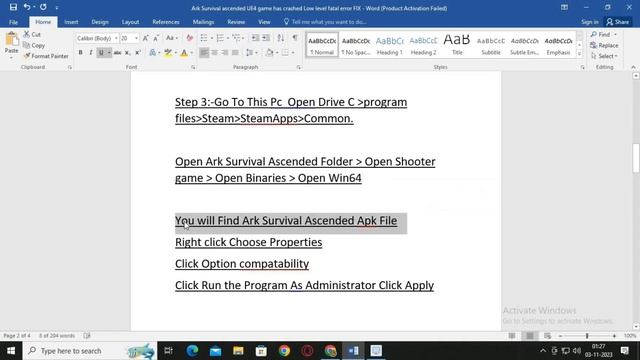Open Windows Start menu

pyautogui.click(x=11, y=351)
